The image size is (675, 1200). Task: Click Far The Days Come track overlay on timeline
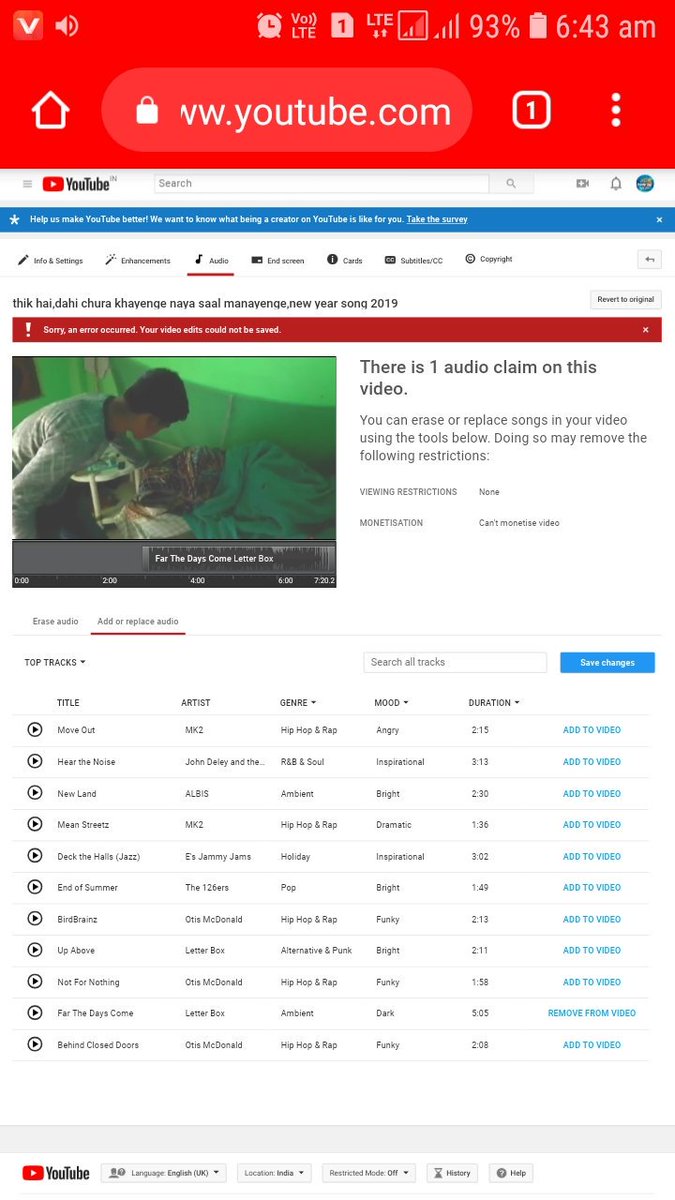point(237,558)
